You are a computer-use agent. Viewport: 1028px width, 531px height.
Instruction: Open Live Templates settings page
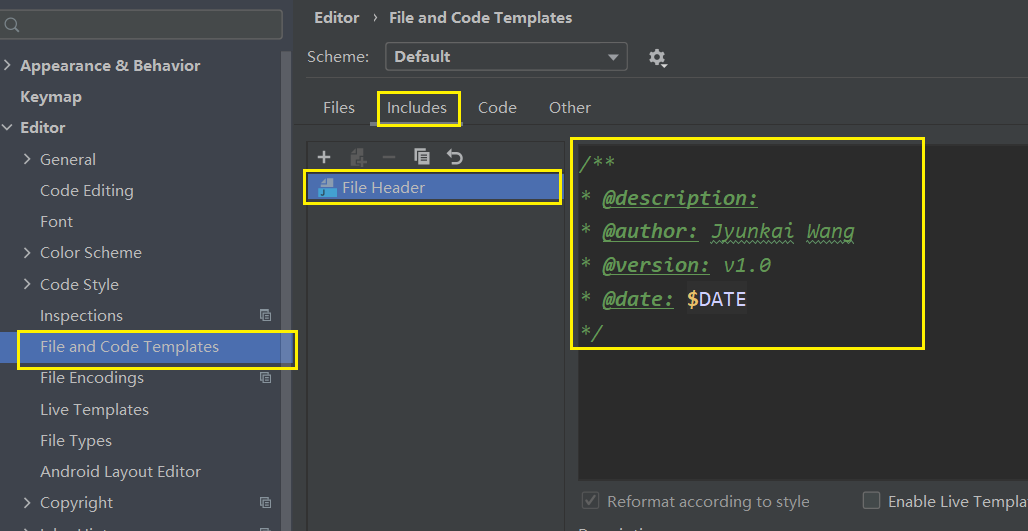click(94, 410)
